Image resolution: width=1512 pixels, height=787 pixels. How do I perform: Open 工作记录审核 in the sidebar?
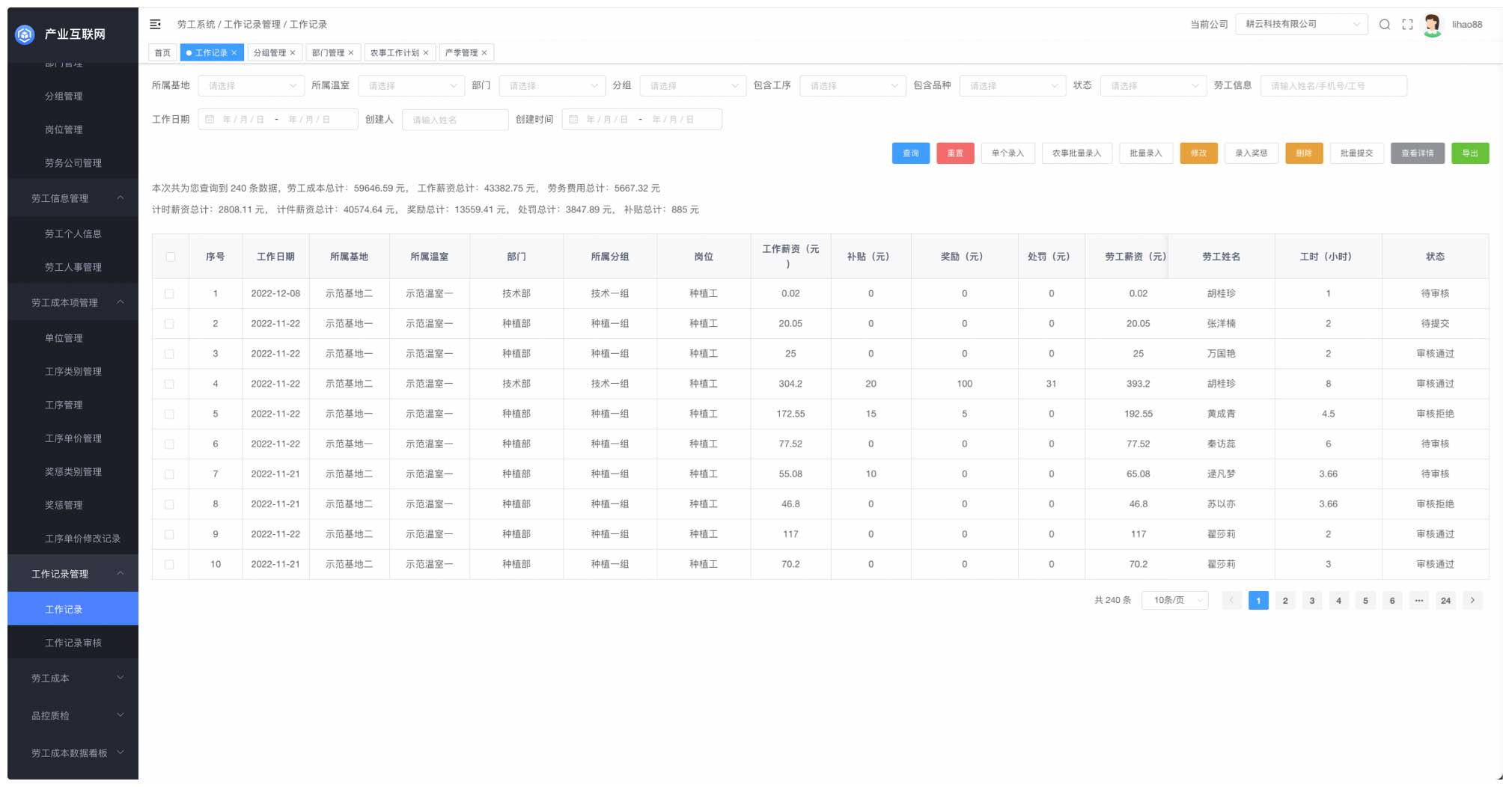pyautogui.click(x=73, y=643)
